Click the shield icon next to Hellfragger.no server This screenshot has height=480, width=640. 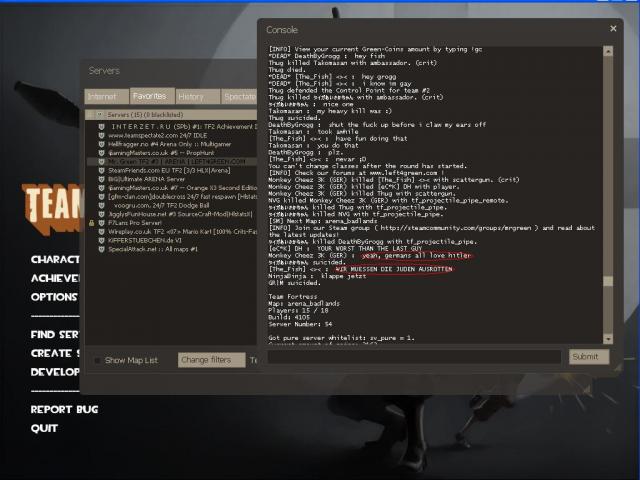pos(101,145)
